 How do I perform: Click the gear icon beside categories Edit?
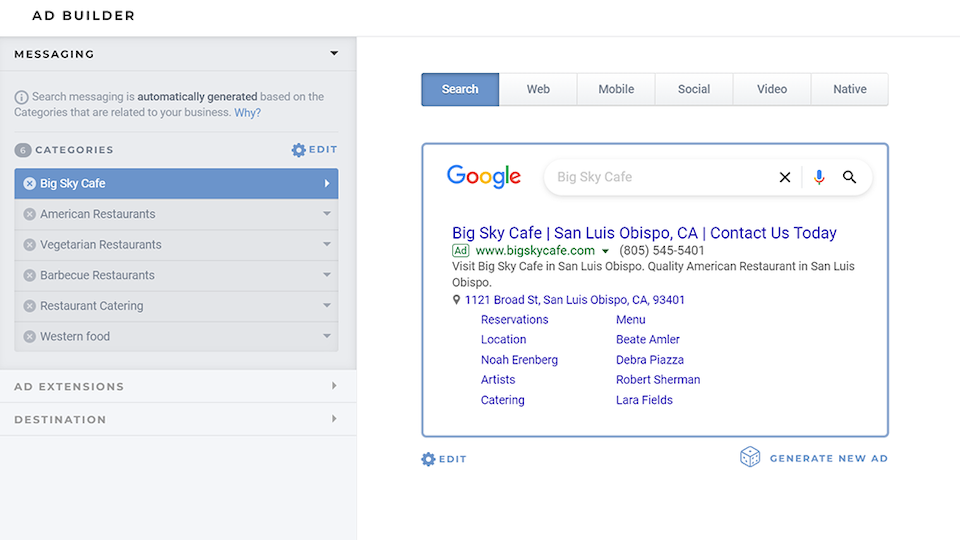point(298,150)
